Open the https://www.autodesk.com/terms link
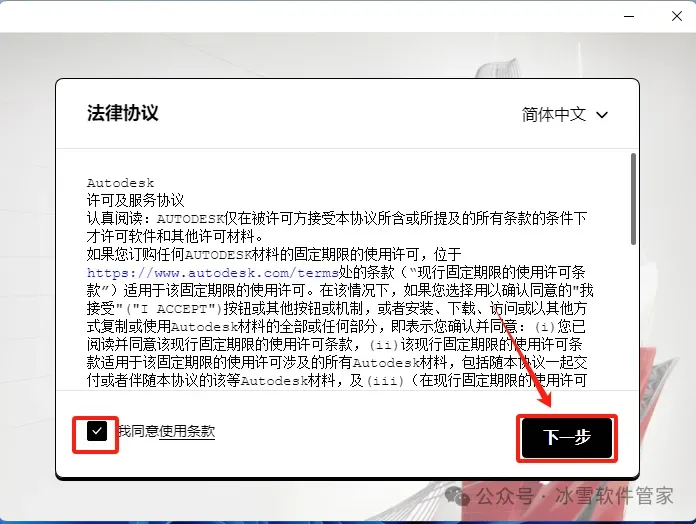 click(x=213, y=272)
